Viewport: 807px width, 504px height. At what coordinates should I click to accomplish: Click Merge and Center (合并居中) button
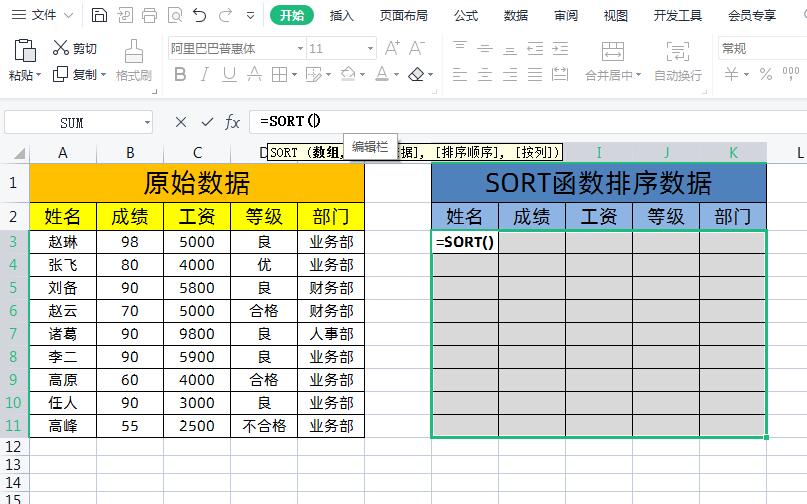(x=612, y=61)
